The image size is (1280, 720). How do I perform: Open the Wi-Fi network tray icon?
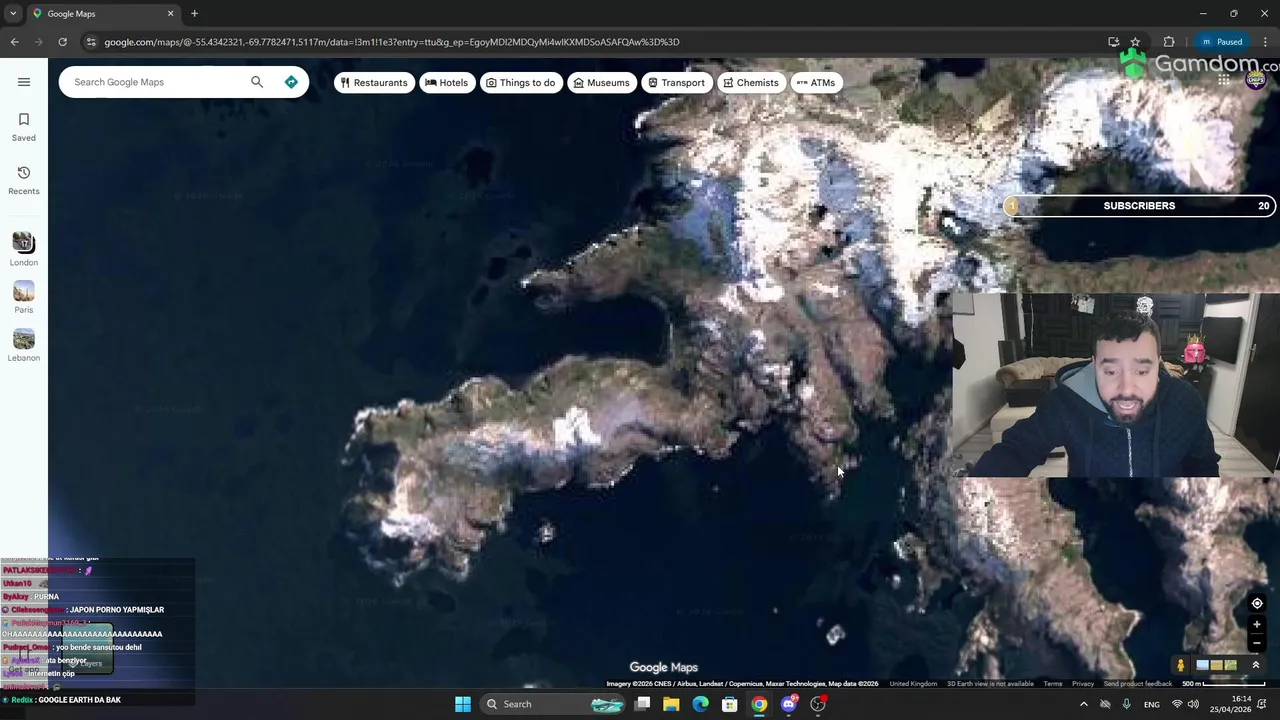1177,704
